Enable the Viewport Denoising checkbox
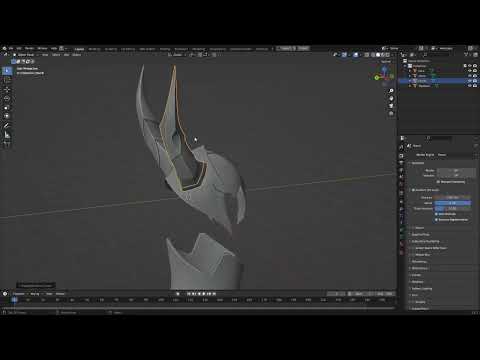The height and width of the screenshot is (360, 480). 438,182
